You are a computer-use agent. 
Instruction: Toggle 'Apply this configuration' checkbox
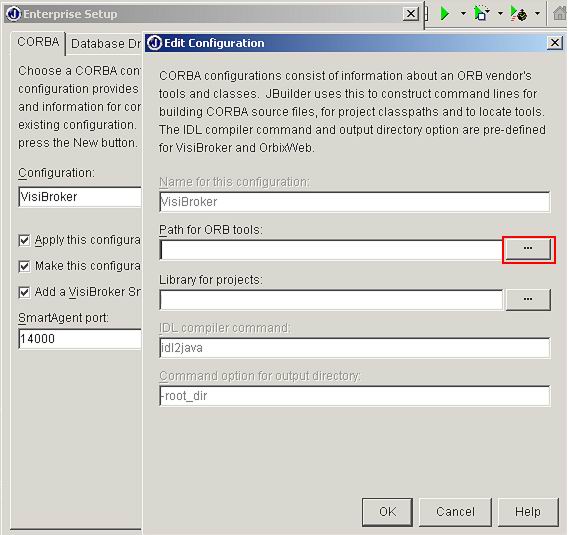coord(24,240)
